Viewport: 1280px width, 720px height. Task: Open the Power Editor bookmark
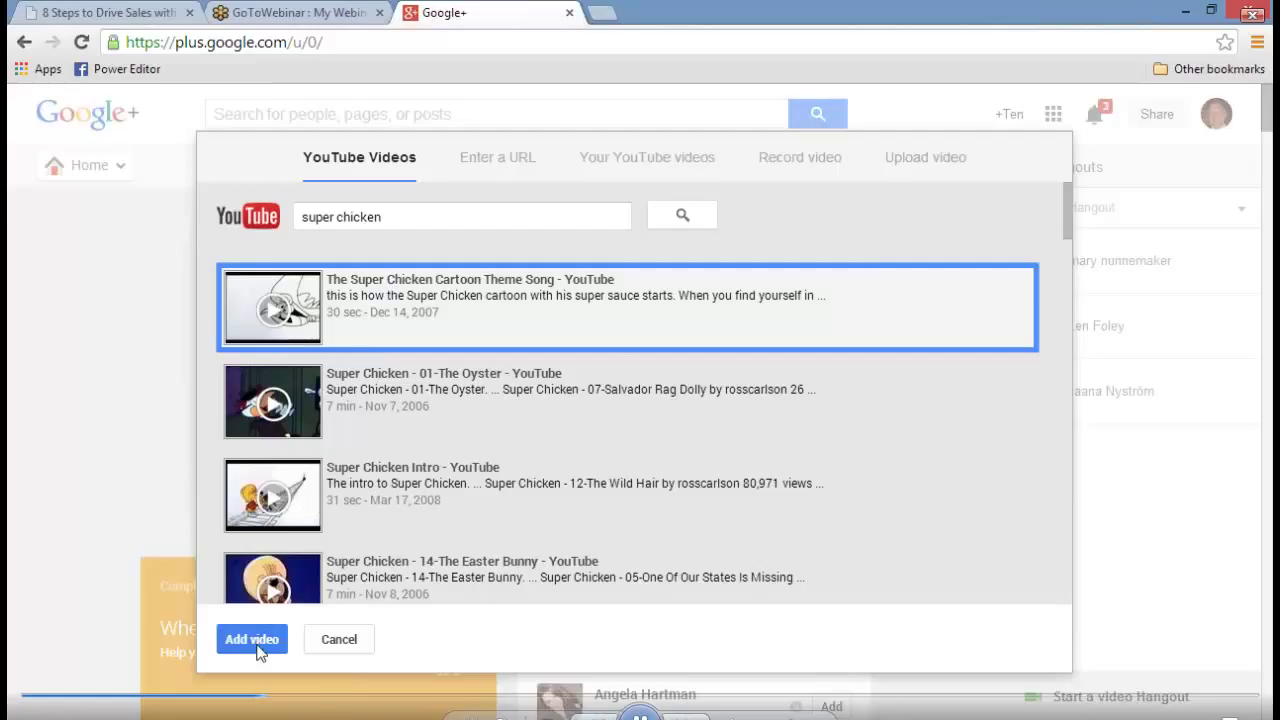(117, 69)
